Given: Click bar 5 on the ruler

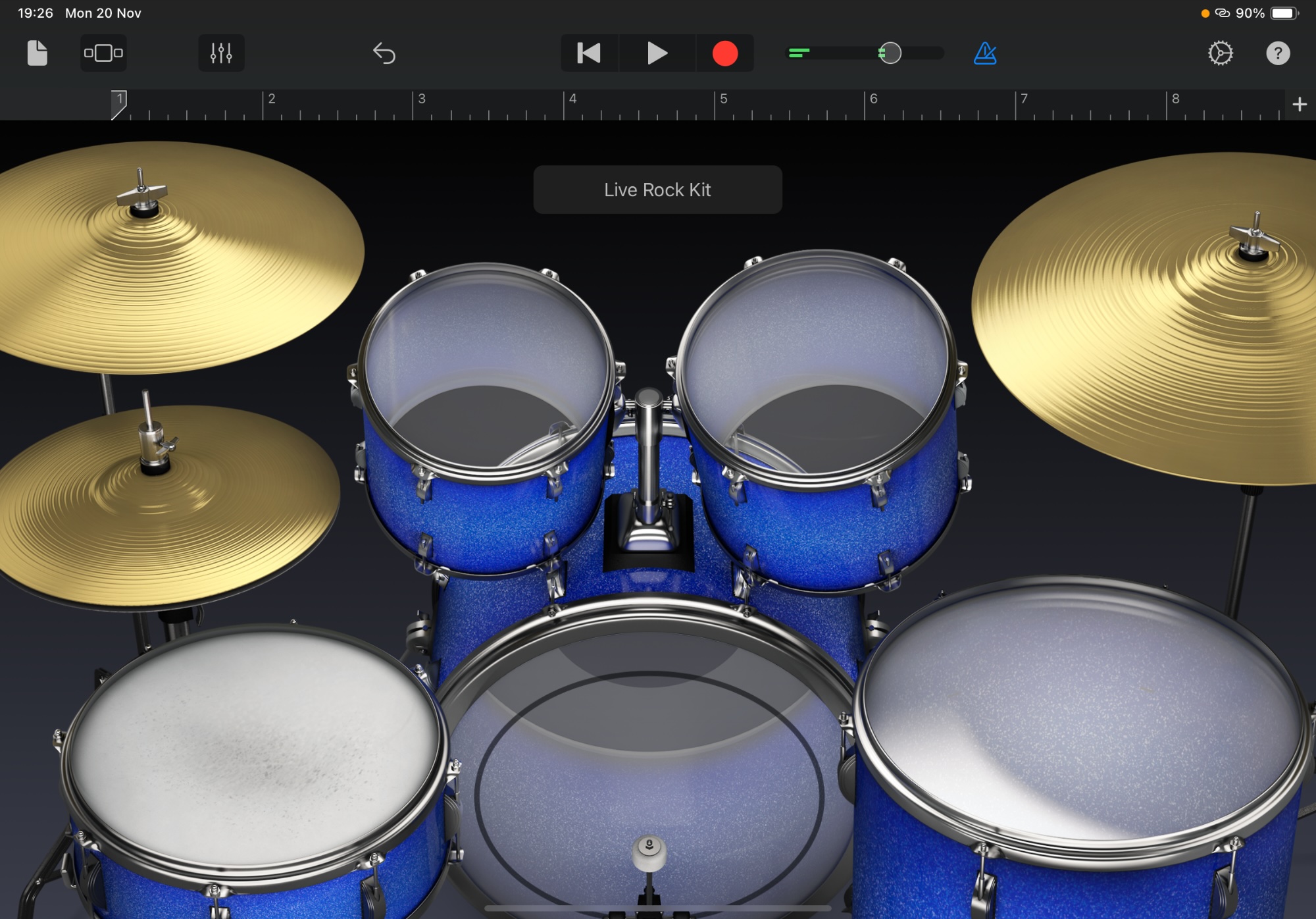Looking at the screenshot, I should (723, 99).
